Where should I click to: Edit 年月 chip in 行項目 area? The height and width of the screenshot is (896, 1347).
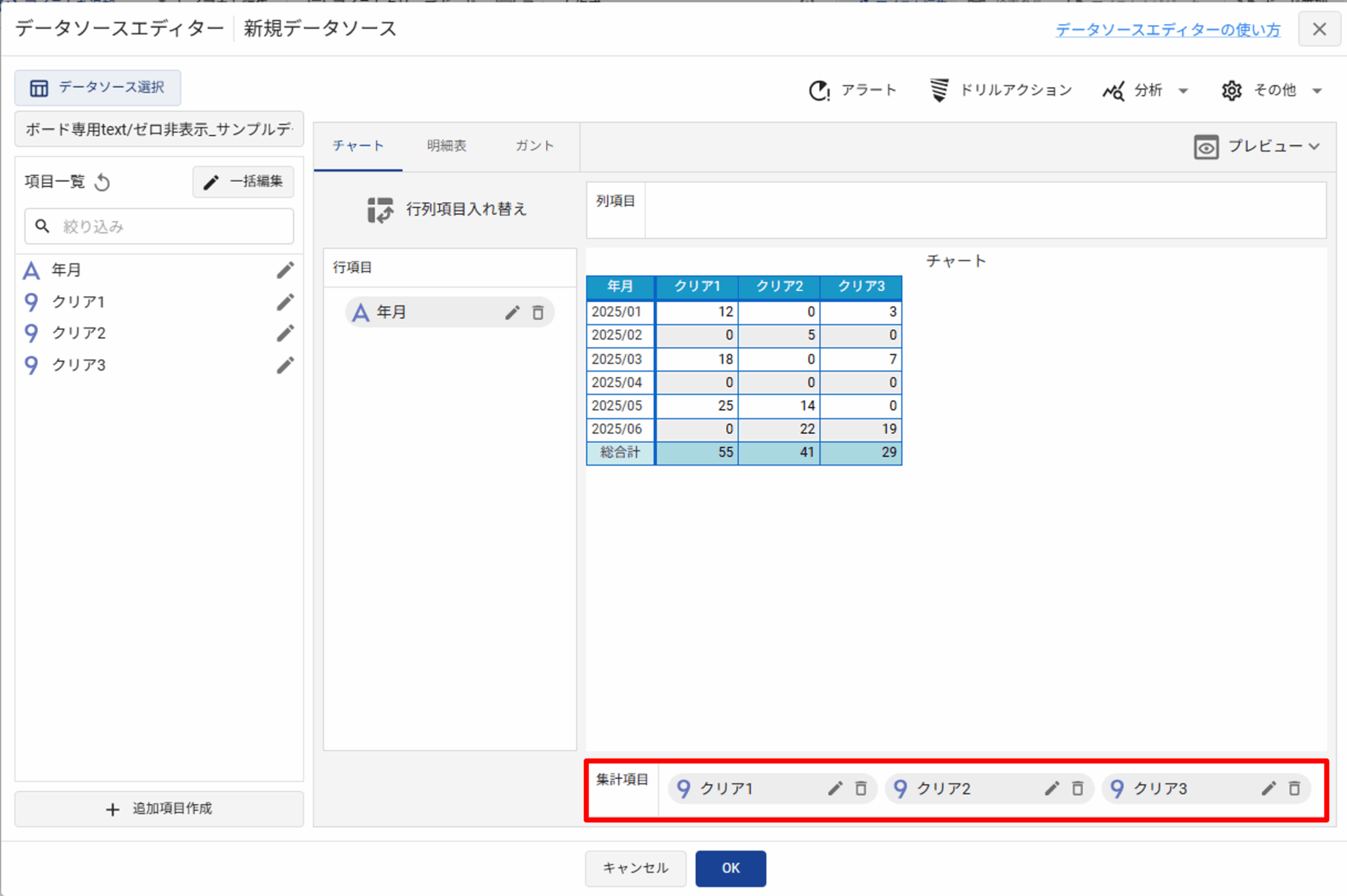[512, 312]
